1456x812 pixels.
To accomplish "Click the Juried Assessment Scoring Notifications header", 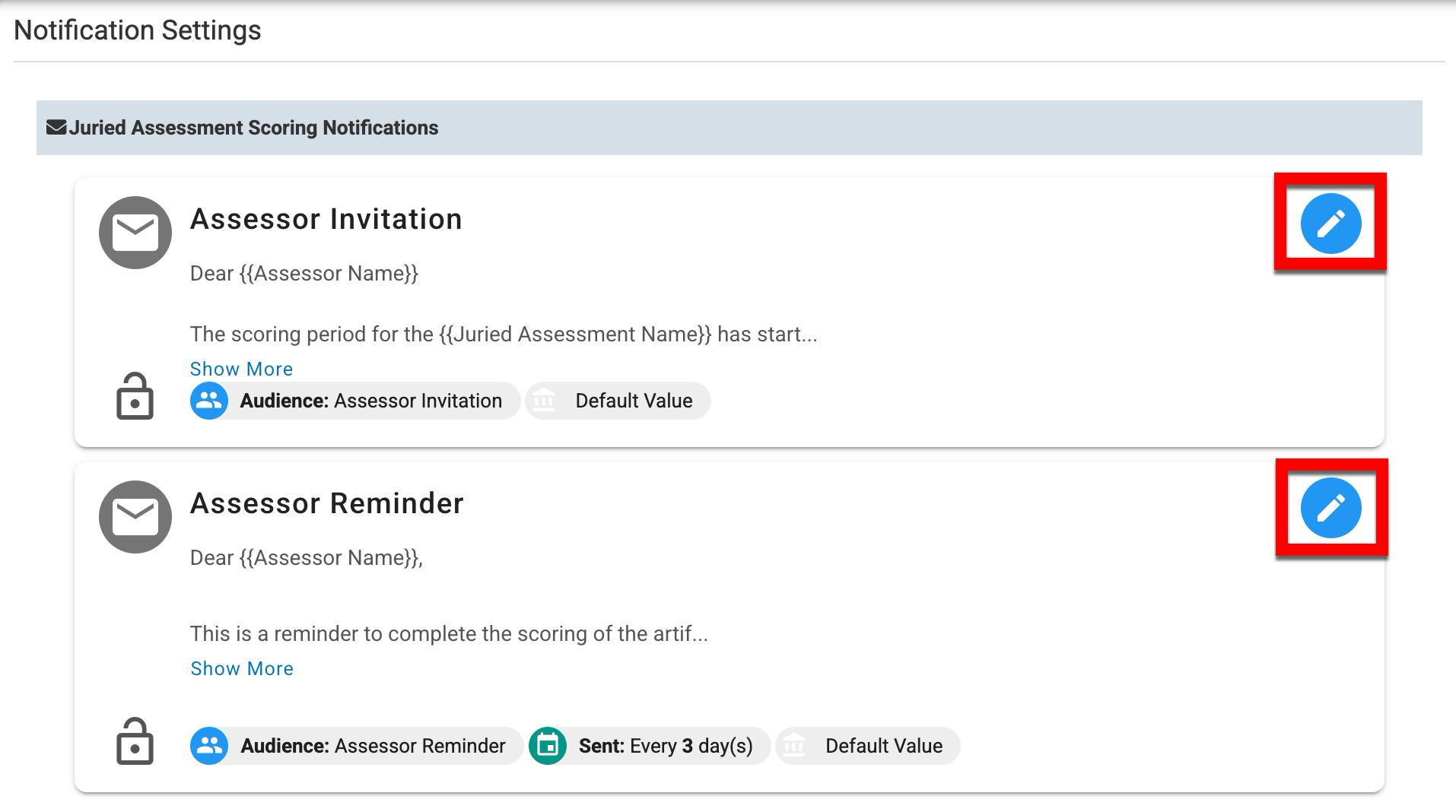I will [253, 128].
